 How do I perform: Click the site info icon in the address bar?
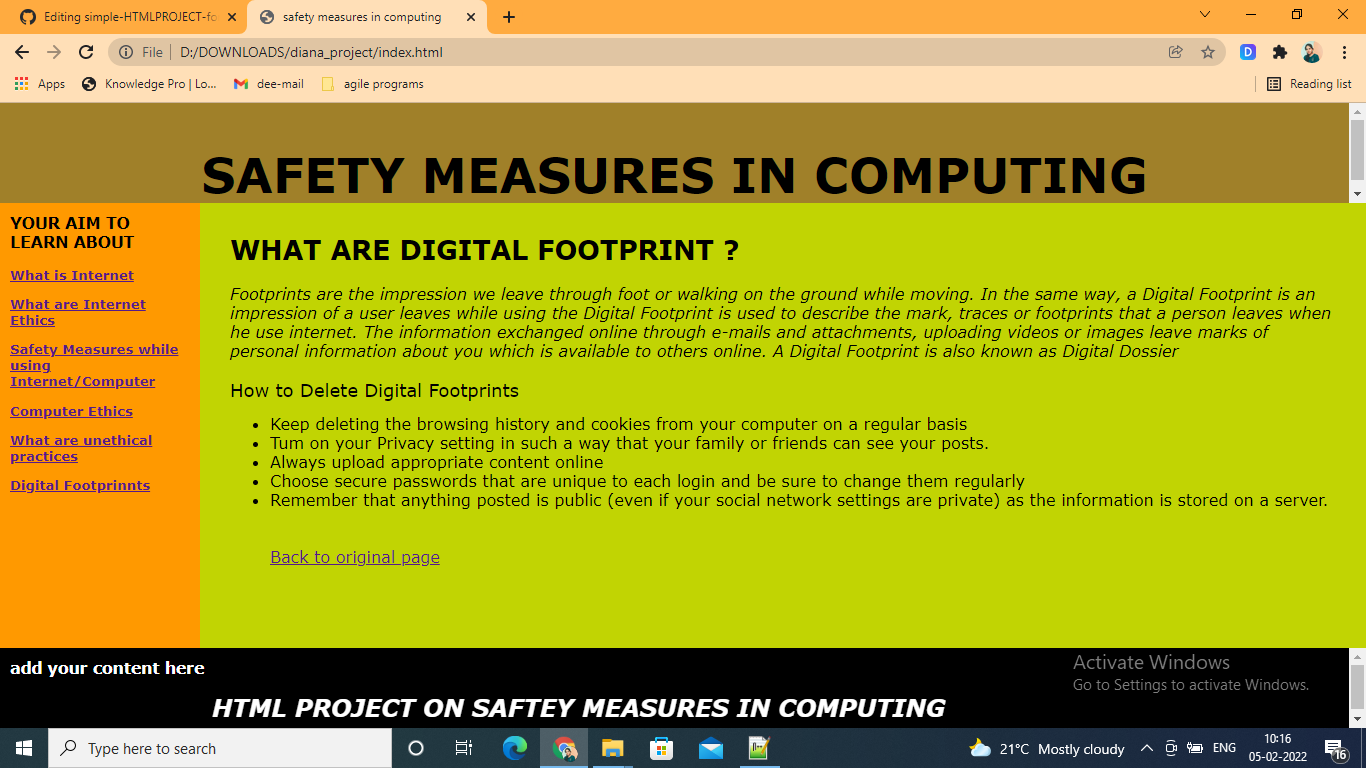(127, 52)
